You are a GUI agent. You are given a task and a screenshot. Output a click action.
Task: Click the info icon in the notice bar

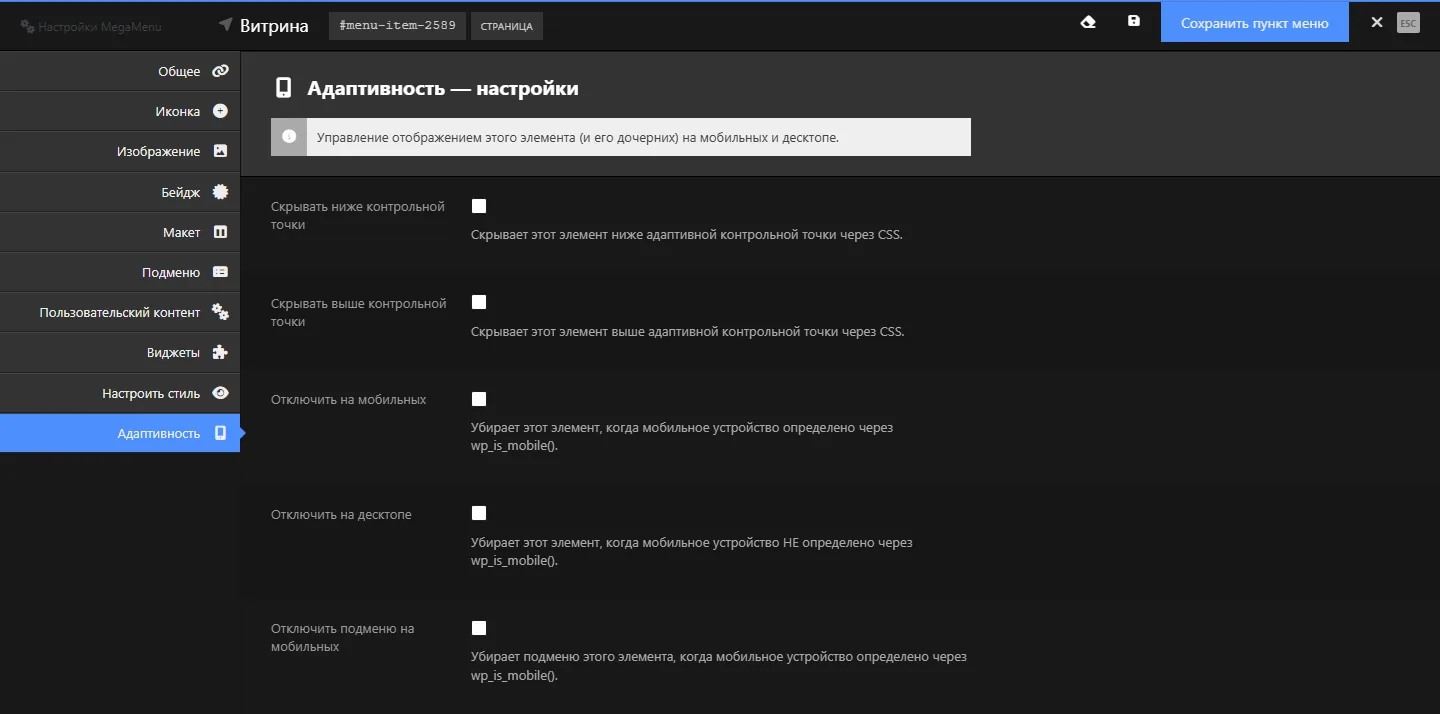(x=289, y=137)
